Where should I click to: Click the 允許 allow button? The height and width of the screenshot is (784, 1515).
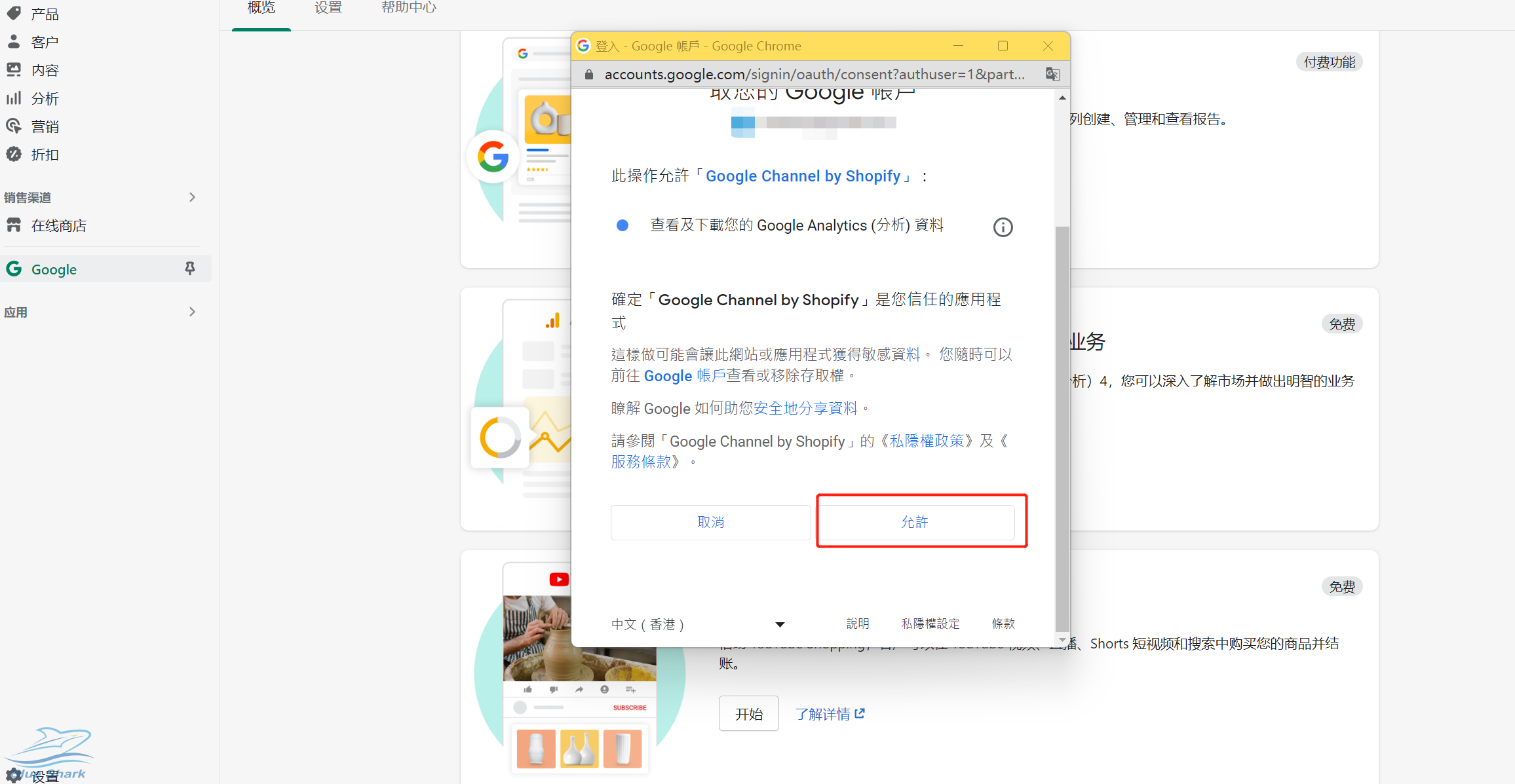(915, 522)
